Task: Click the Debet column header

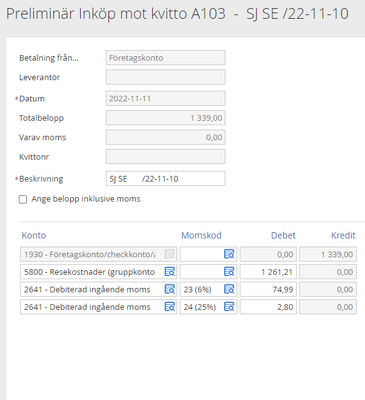Action: 283,235
